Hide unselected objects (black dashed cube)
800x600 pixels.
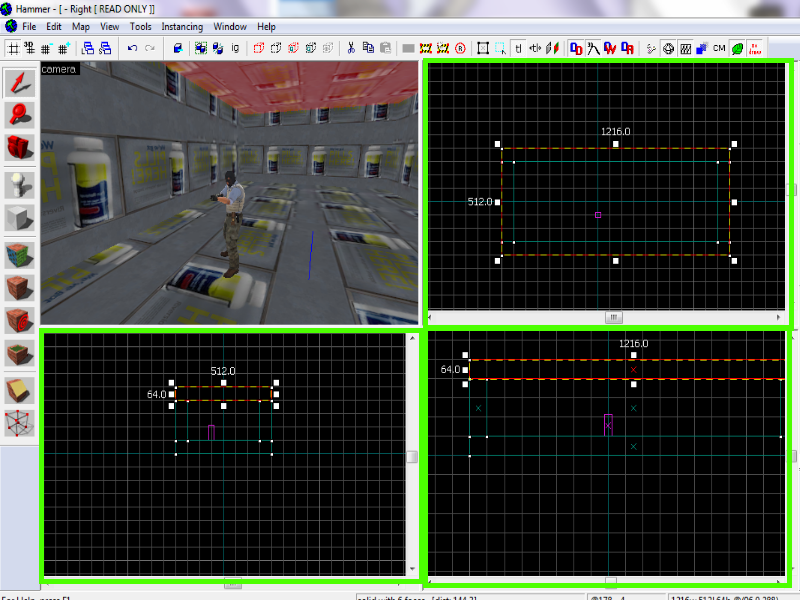(276, 48)
